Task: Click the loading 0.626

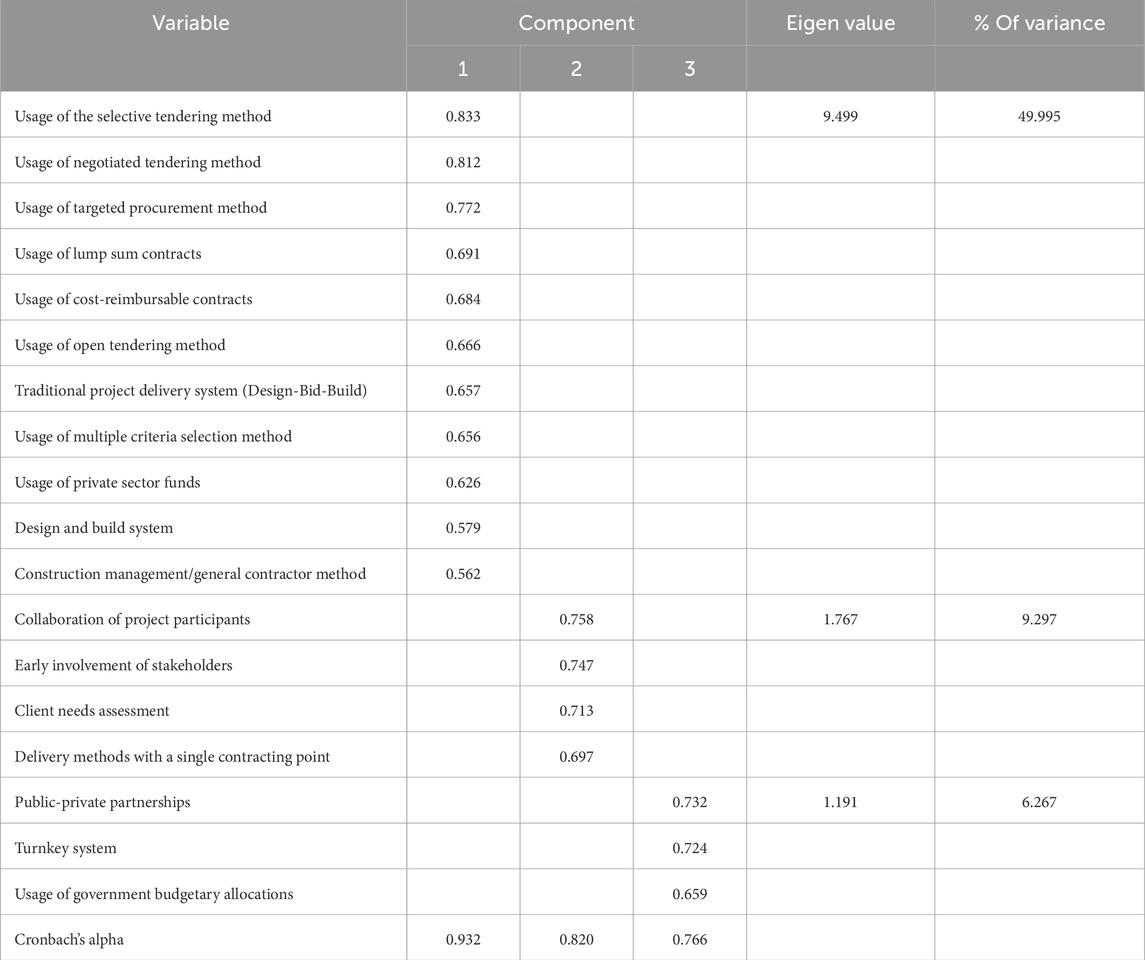Action: (463, 483)
